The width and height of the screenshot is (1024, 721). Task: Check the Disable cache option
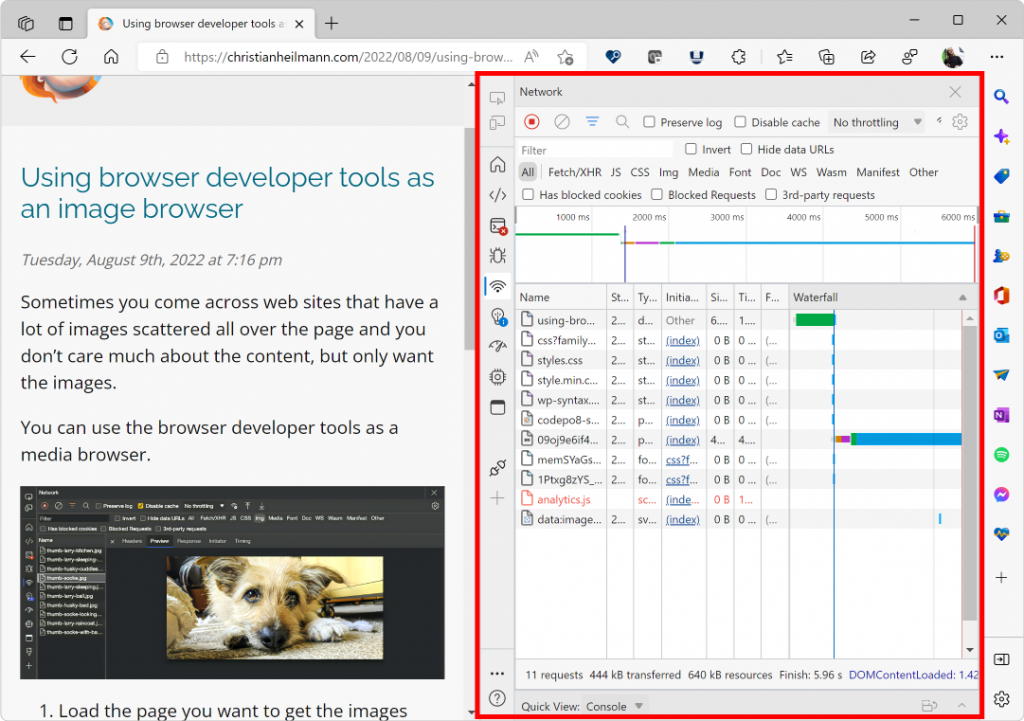pyautogui.click(x=740, y=122)
